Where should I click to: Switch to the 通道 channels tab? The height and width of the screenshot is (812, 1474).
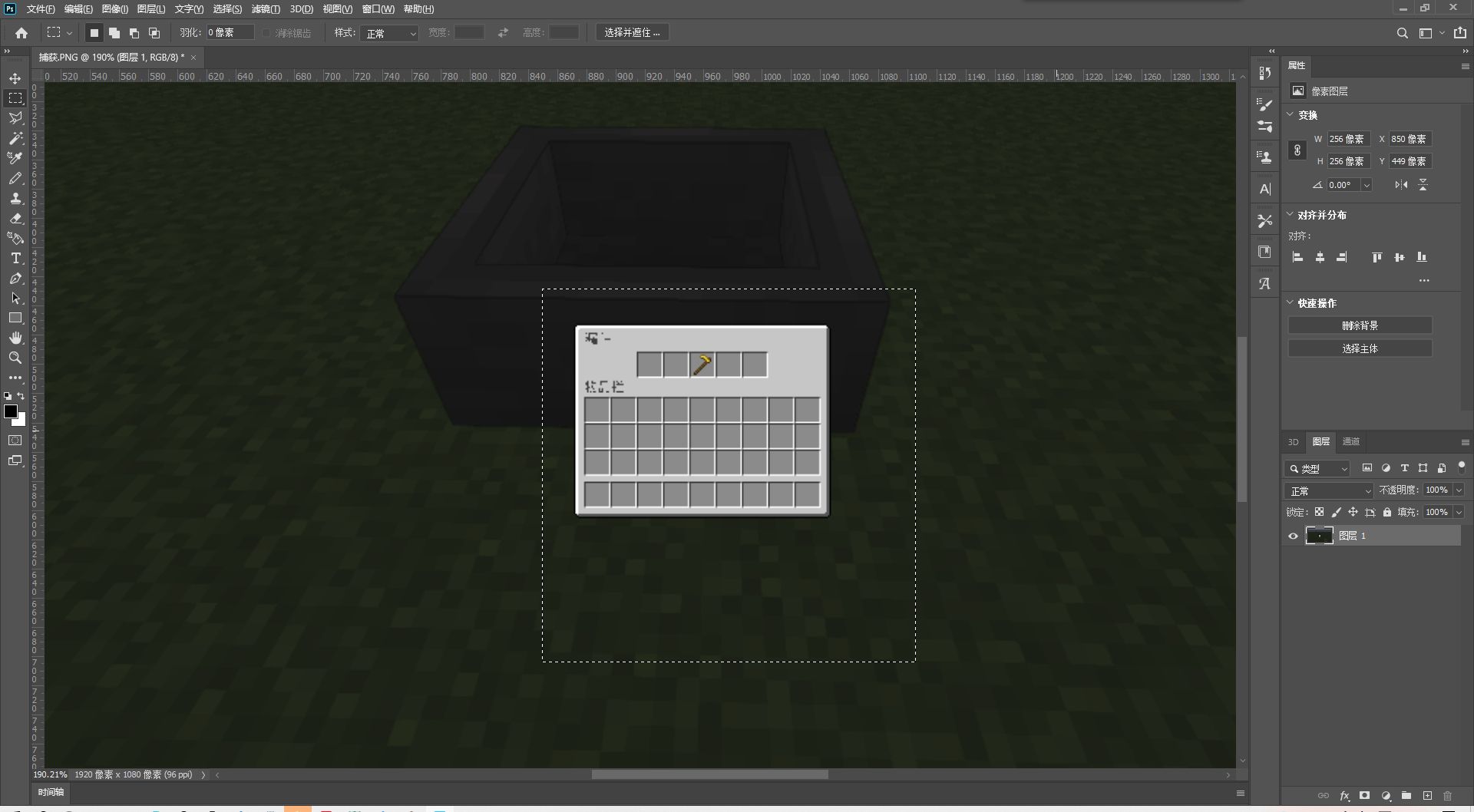coord(1350,441)
